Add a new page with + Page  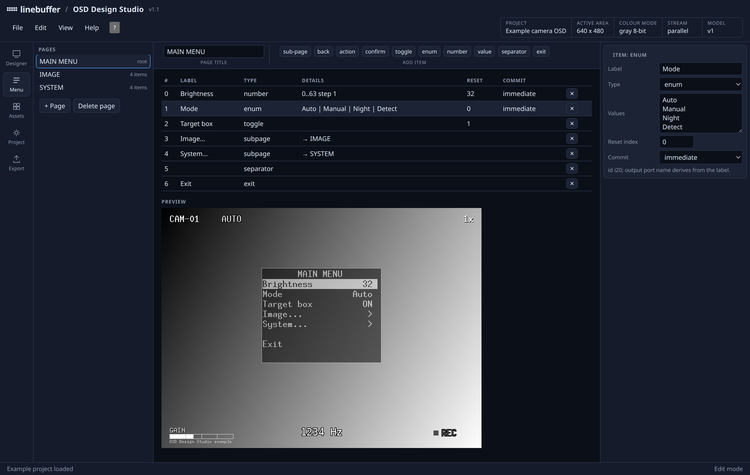tap(55, 106)
